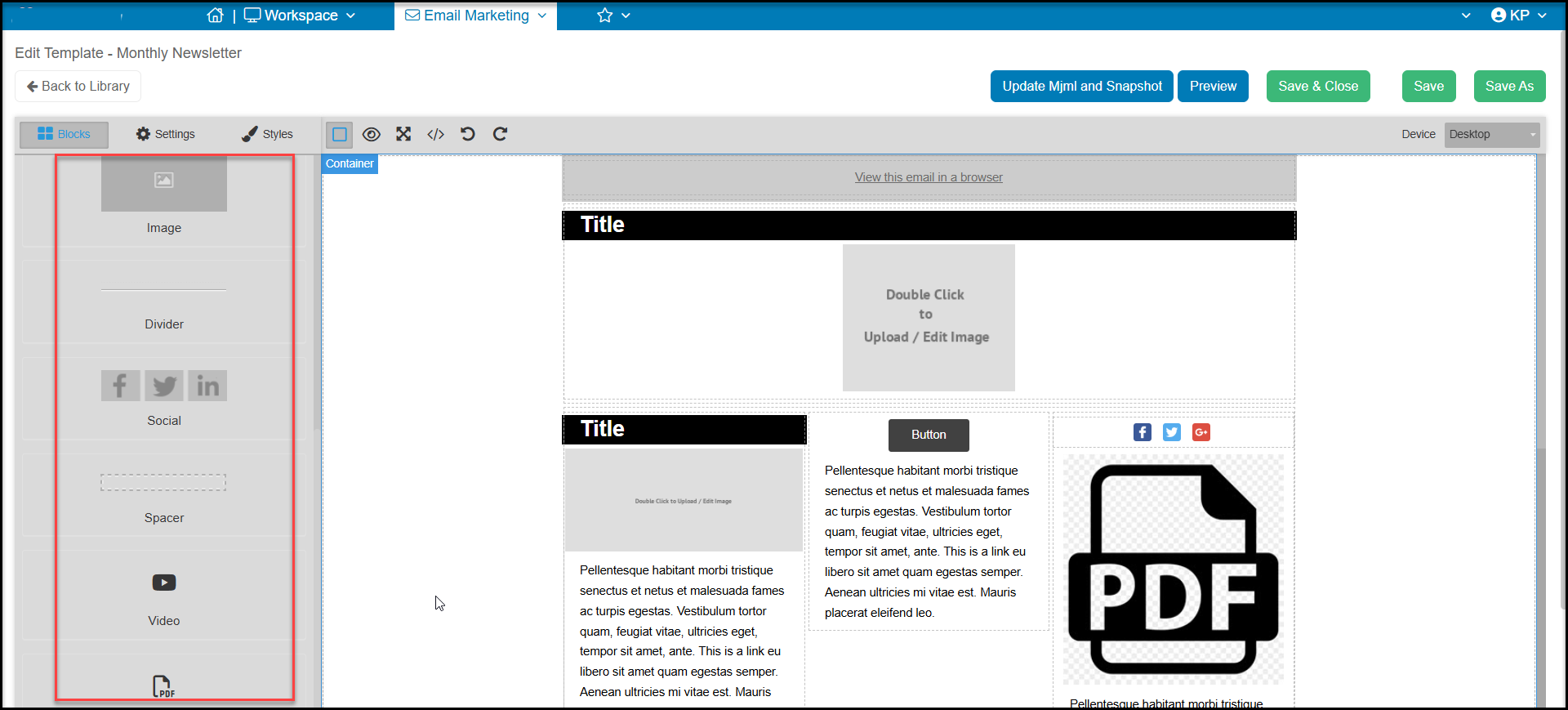The image size is (1568, 710).
Task: Toggle the preview eye icon
Action: click(x=372, y=134)
